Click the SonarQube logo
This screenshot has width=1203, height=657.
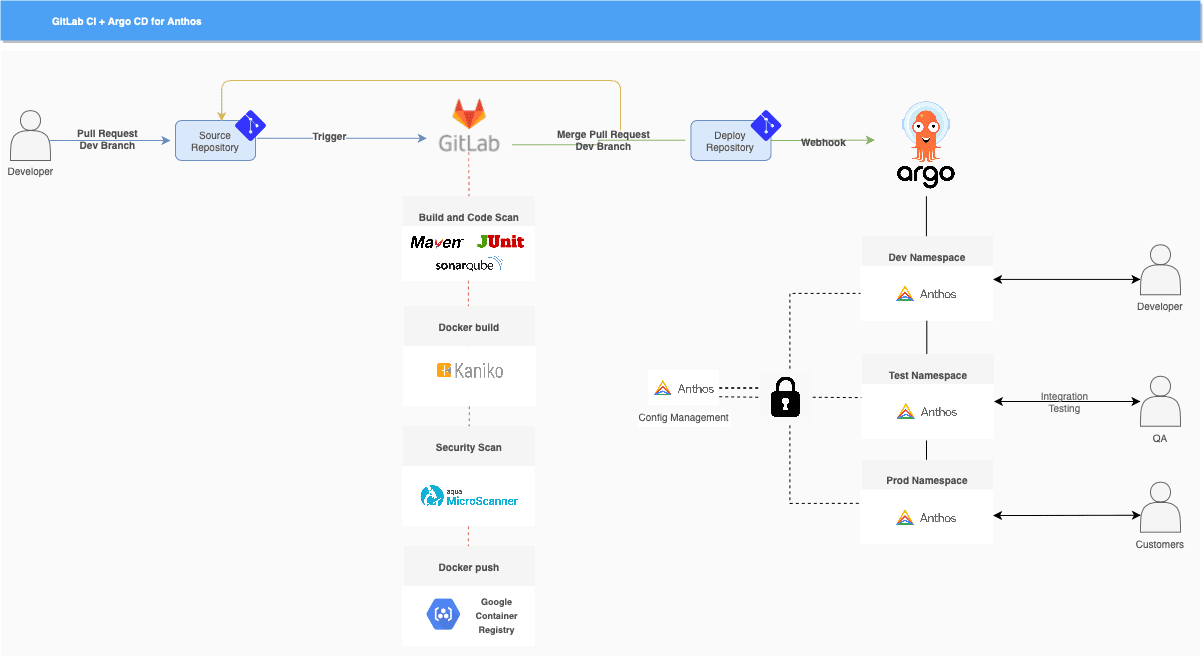468,263
